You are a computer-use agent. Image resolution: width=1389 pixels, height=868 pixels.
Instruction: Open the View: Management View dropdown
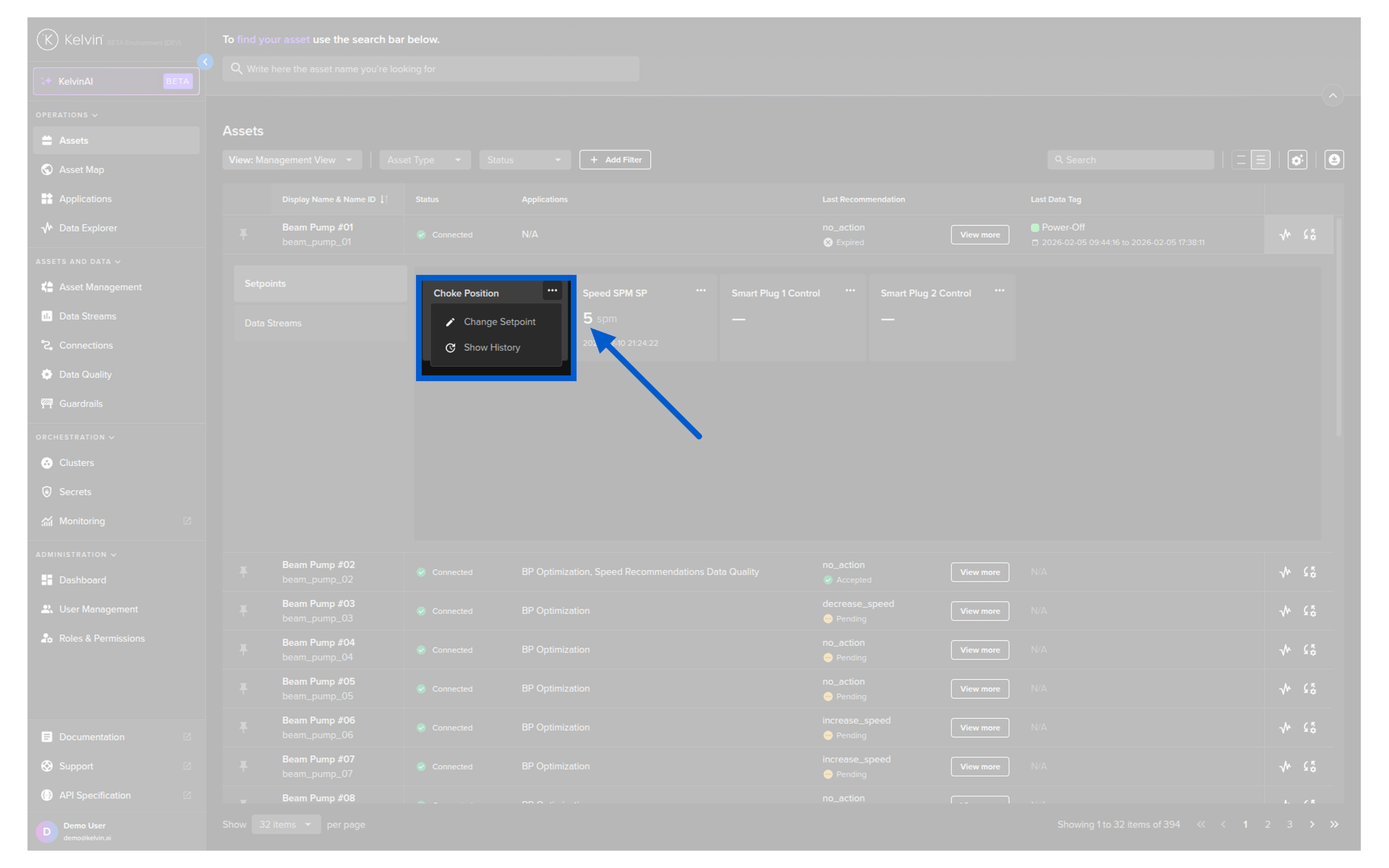(x=291, y=160)
